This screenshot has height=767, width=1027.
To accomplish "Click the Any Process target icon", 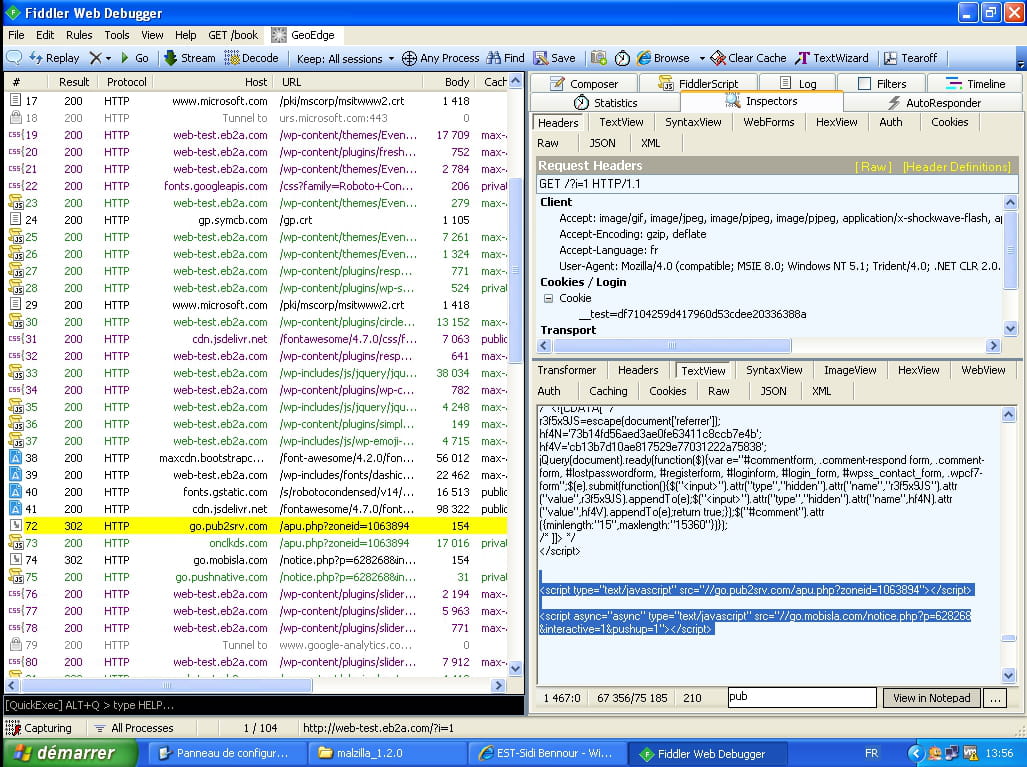I will tap(409, 58).
